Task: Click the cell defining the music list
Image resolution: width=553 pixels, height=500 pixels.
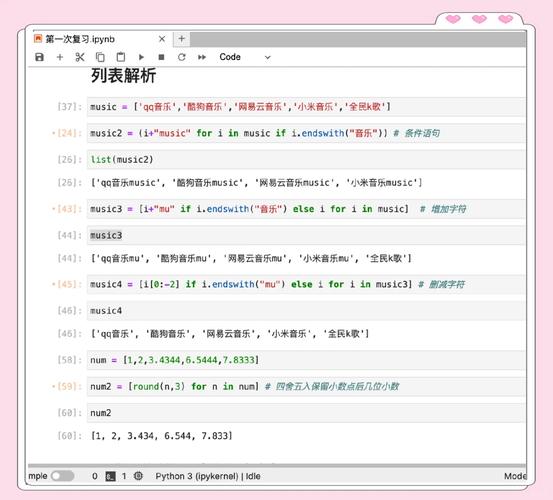Action: point(306,107)
